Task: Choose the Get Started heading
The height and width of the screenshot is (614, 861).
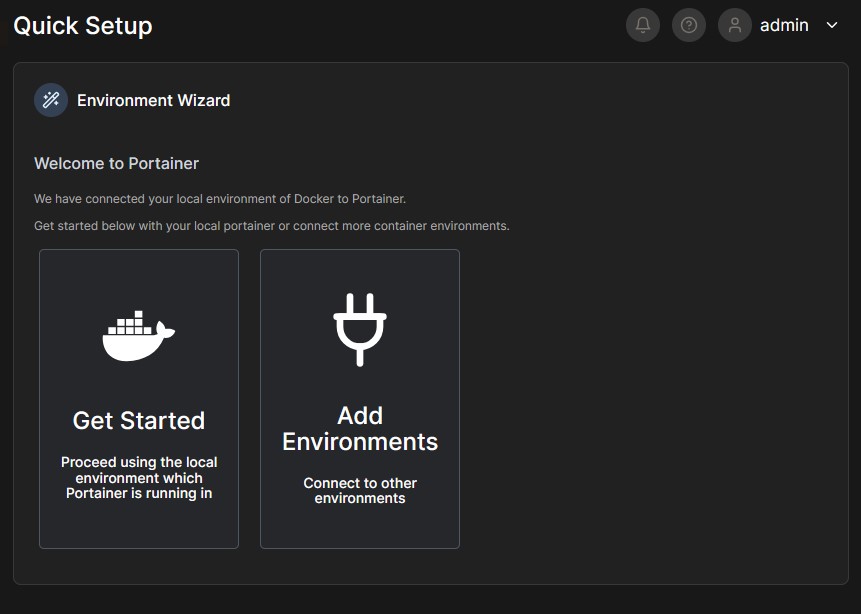Action: (139, 421)
